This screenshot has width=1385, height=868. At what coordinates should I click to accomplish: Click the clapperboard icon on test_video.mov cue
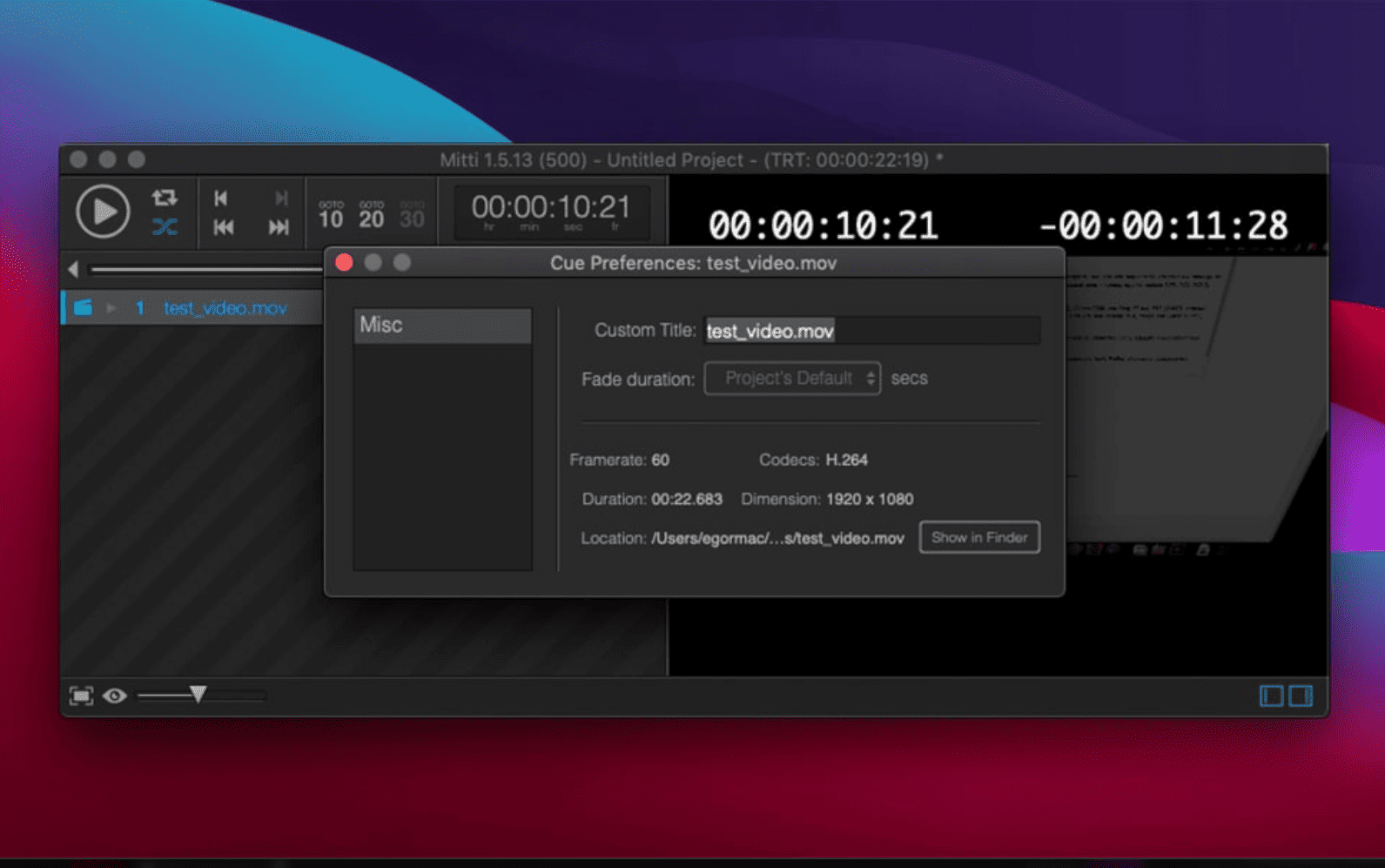coord(83,307)
